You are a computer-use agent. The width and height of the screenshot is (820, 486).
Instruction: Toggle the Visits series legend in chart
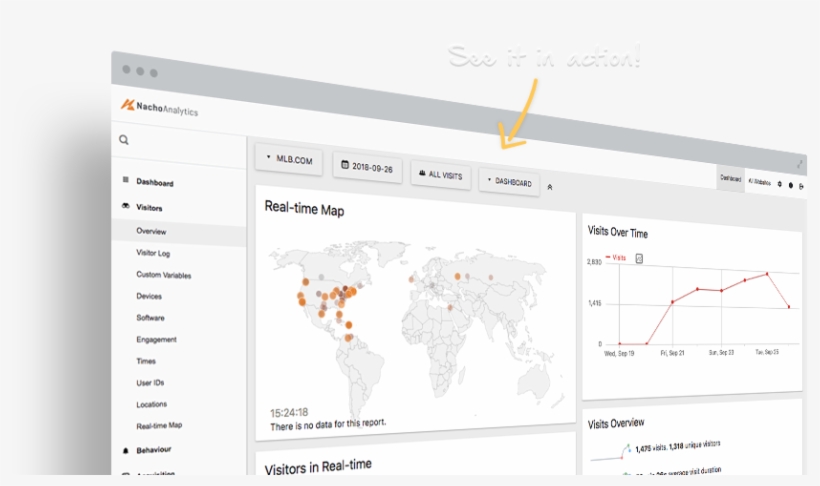click(616, 257)
